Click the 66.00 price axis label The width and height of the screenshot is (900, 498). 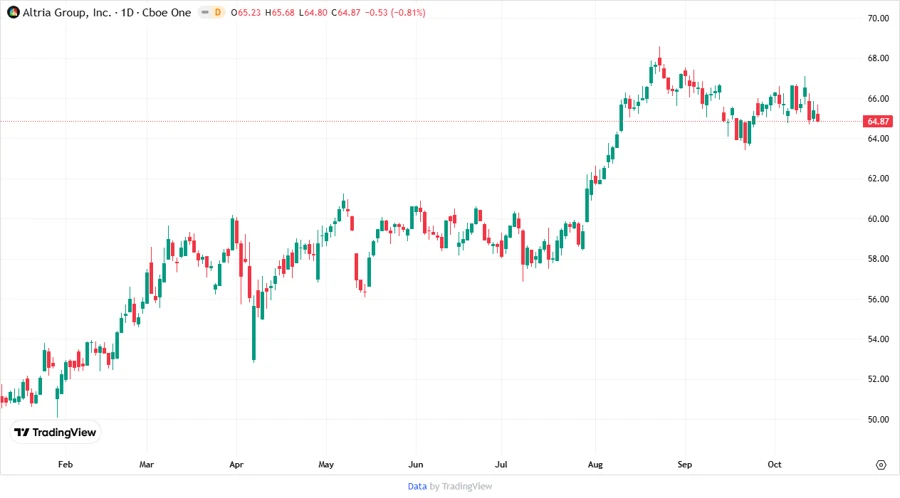878,99
